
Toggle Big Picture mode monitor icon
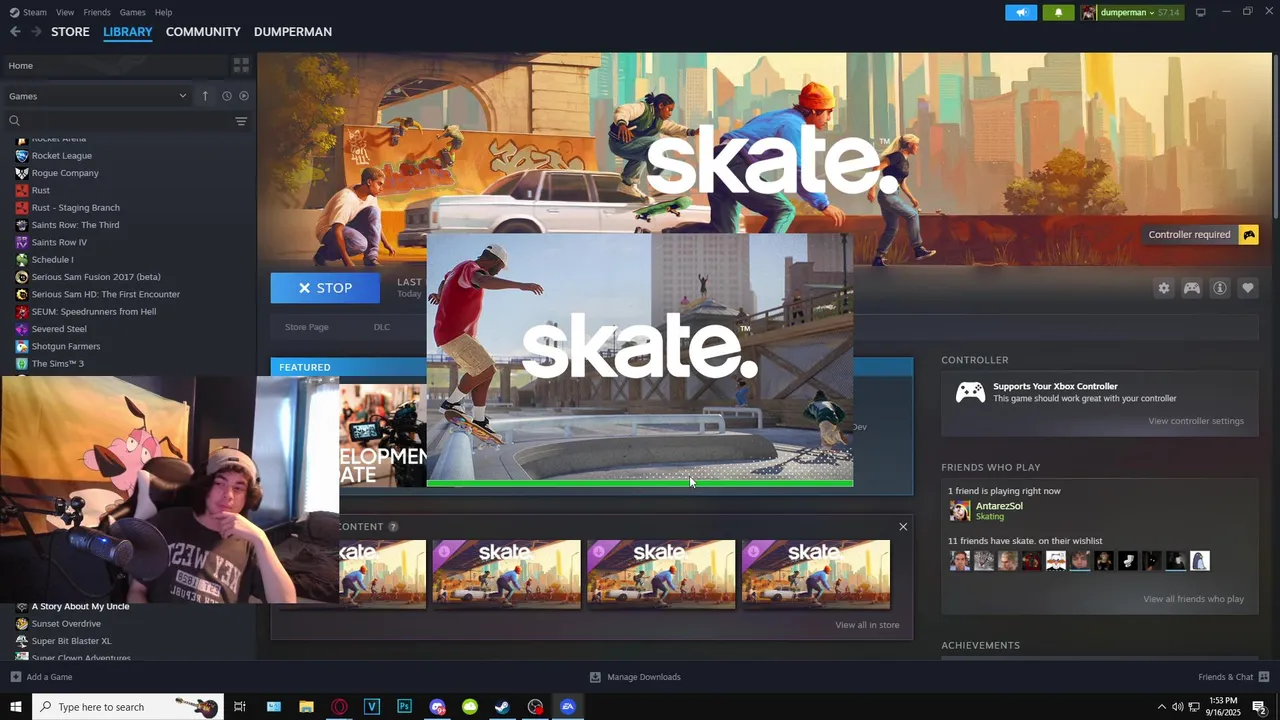coord(1201,12)
